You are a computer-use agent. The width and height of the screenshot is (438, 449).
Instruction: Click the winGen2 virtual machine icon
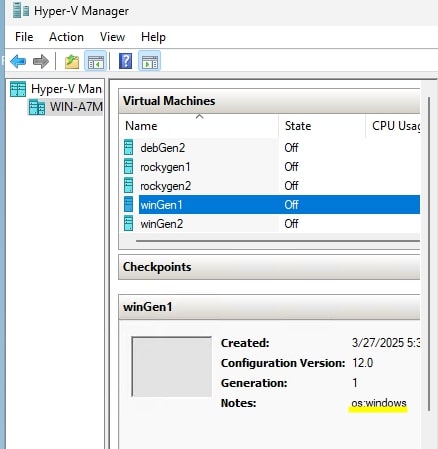[x=128, y=223]
